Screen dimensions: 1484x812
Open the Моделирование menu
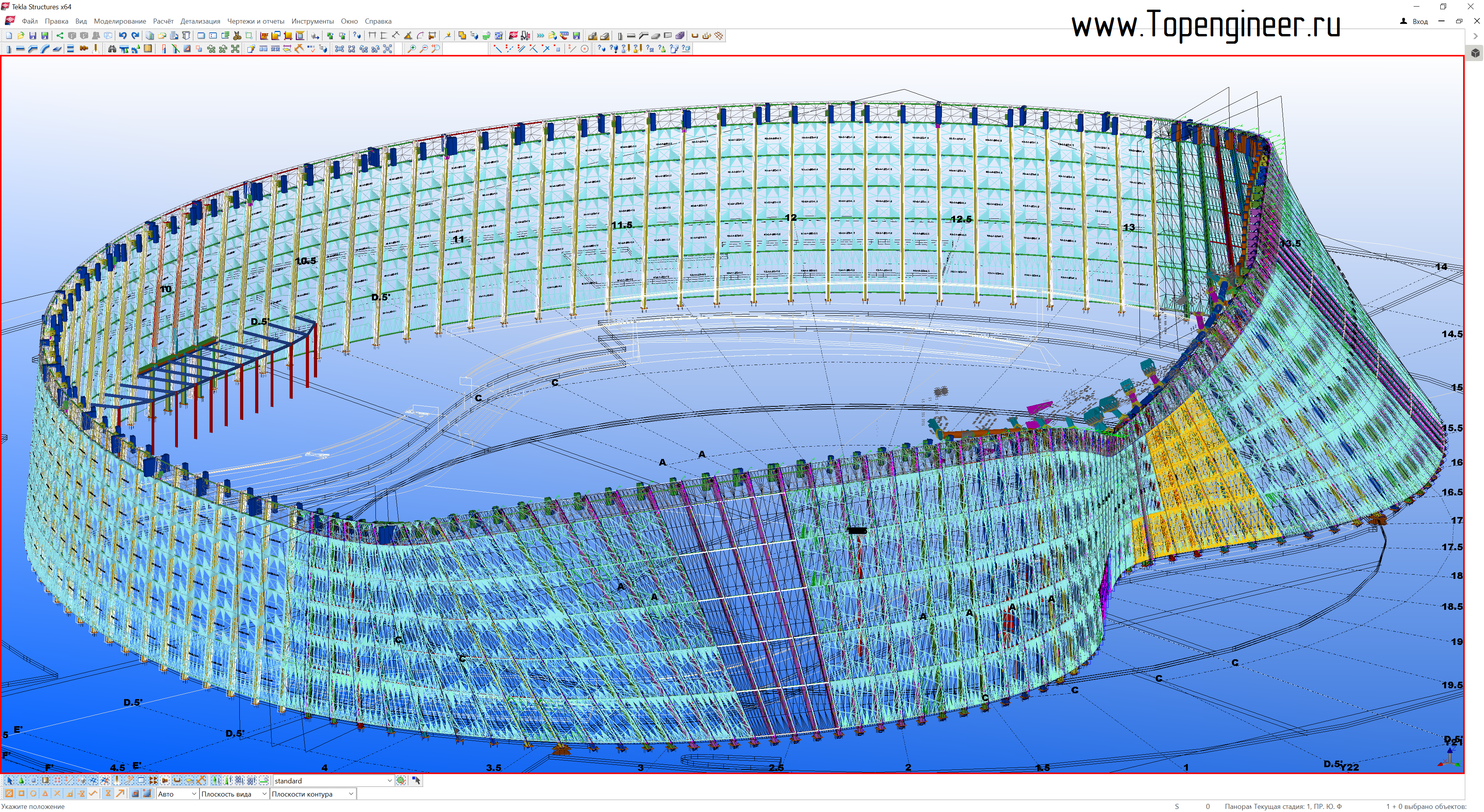[x=120, y=21]
